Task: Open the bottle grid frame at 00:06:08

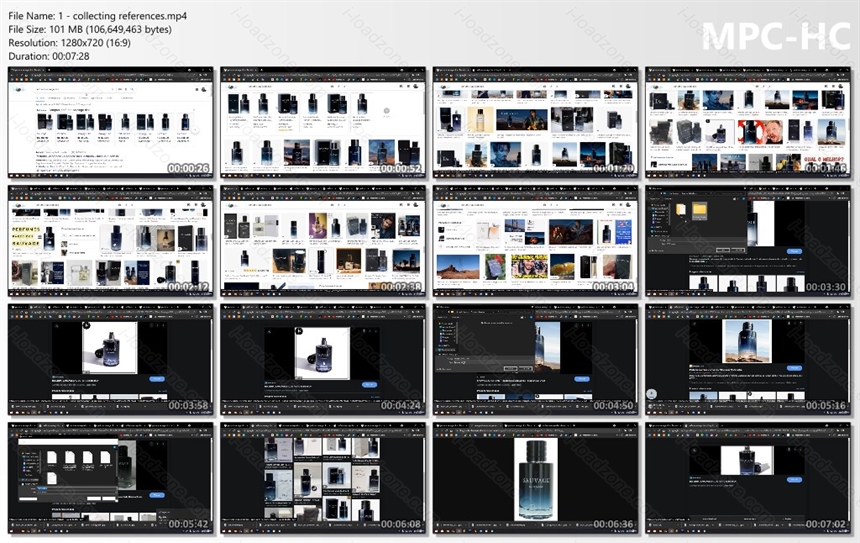Action: coord(323,478)
